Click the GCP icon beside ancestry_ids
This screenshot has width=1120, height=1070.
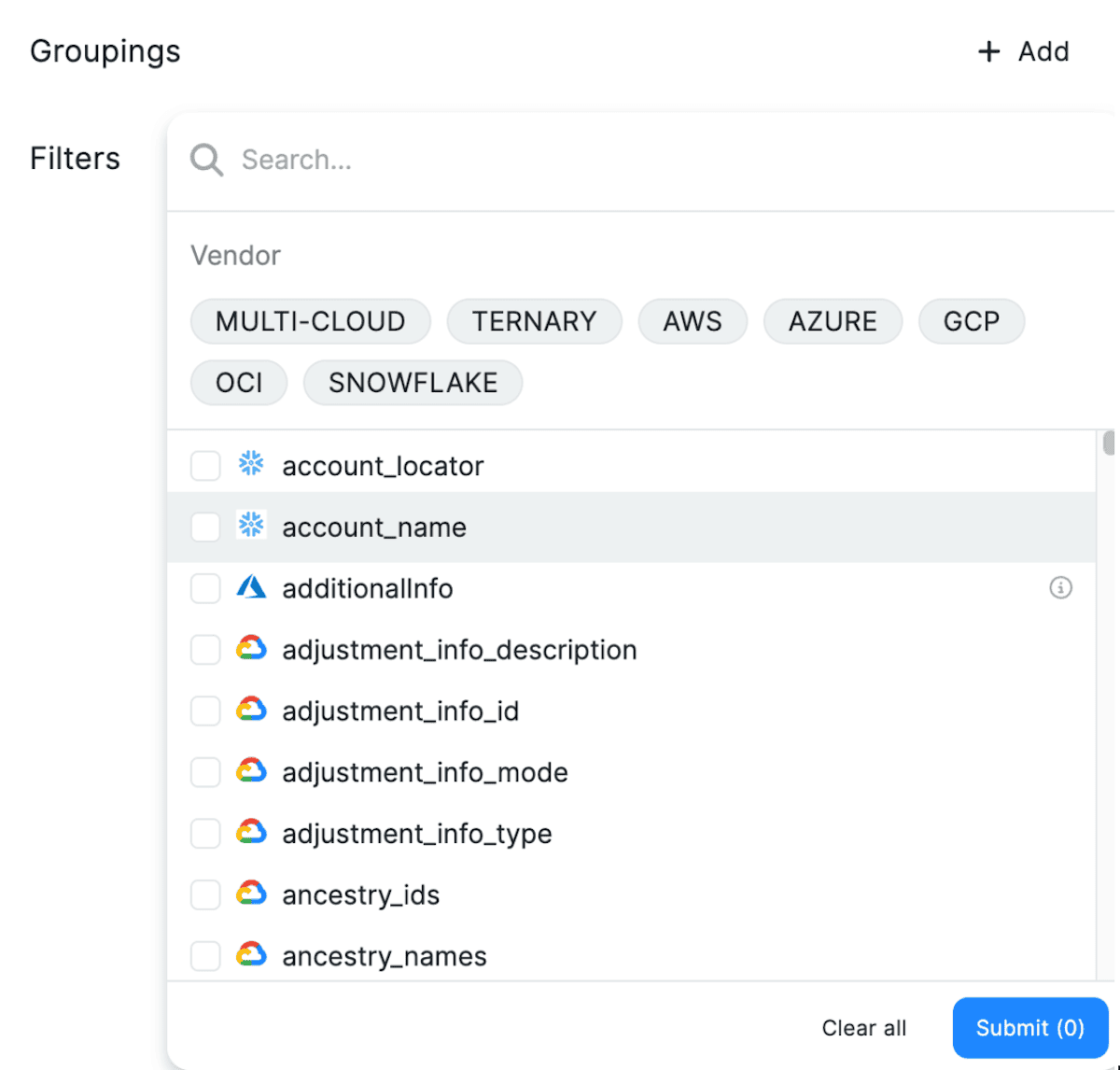point(252,894)
